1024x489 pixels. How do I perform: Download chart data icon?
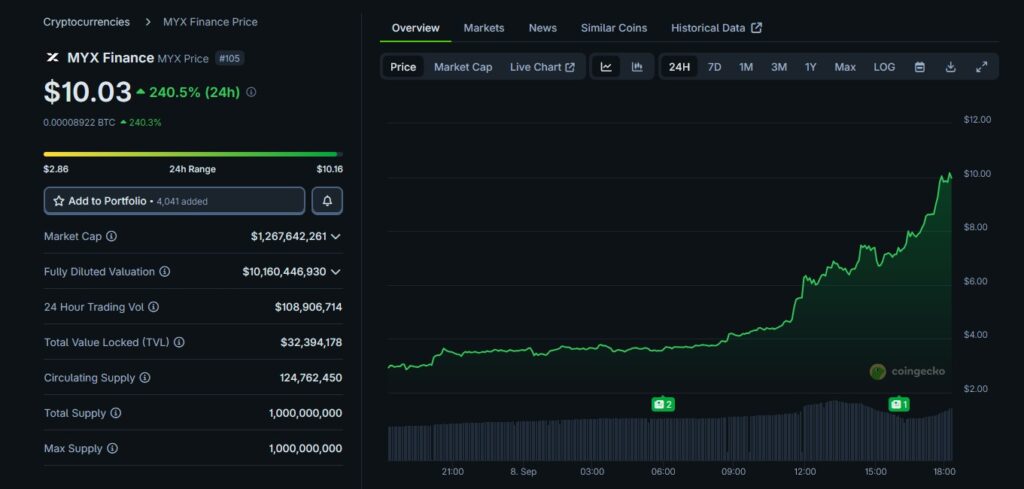point(951,67)
